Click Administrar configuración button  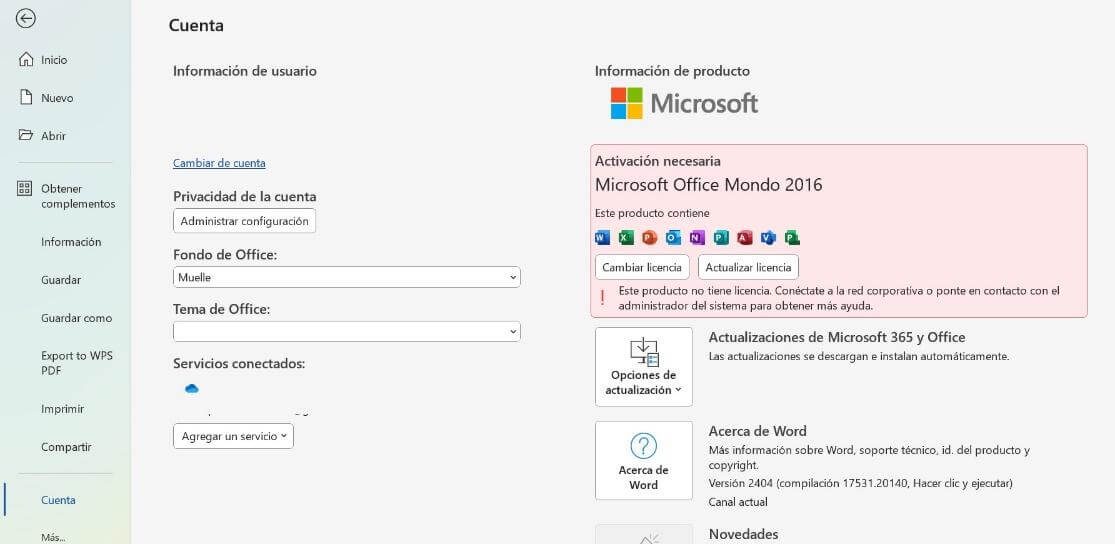(245, 221)
